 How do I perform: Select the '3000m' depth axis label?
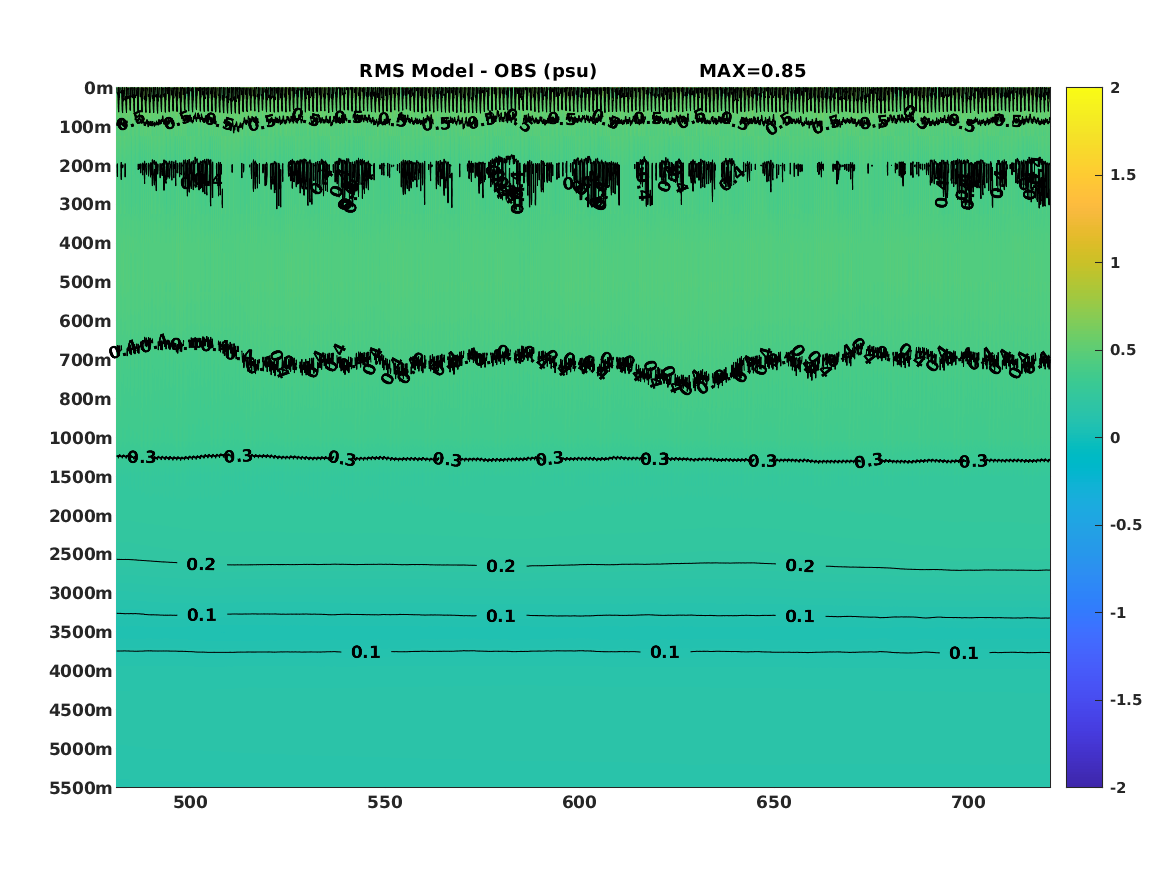coord(81,593)
